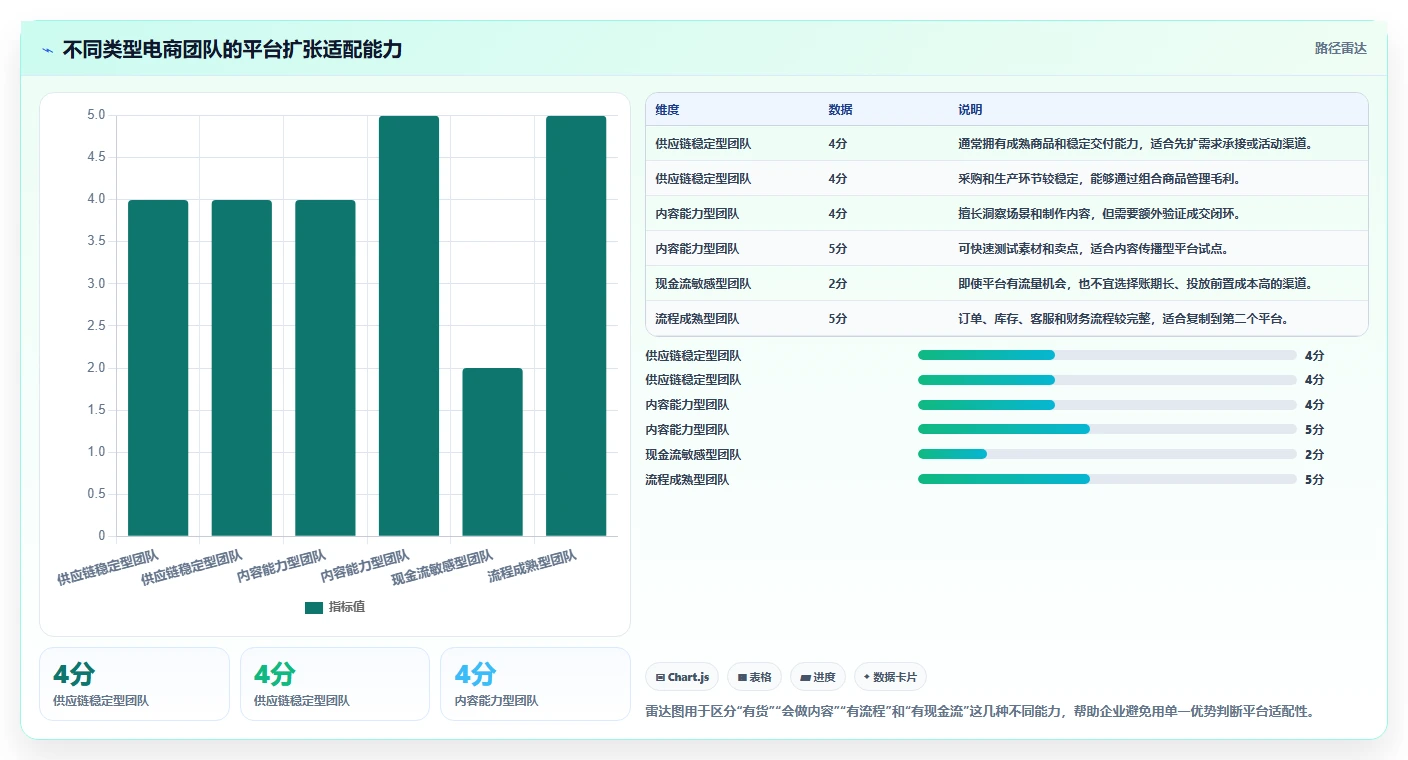The width and height of the screenshot is (1408, 760).
Task: Click the footer note starting 雷达图用于区分
Action: pyautogui.click(x=980, y=712)
